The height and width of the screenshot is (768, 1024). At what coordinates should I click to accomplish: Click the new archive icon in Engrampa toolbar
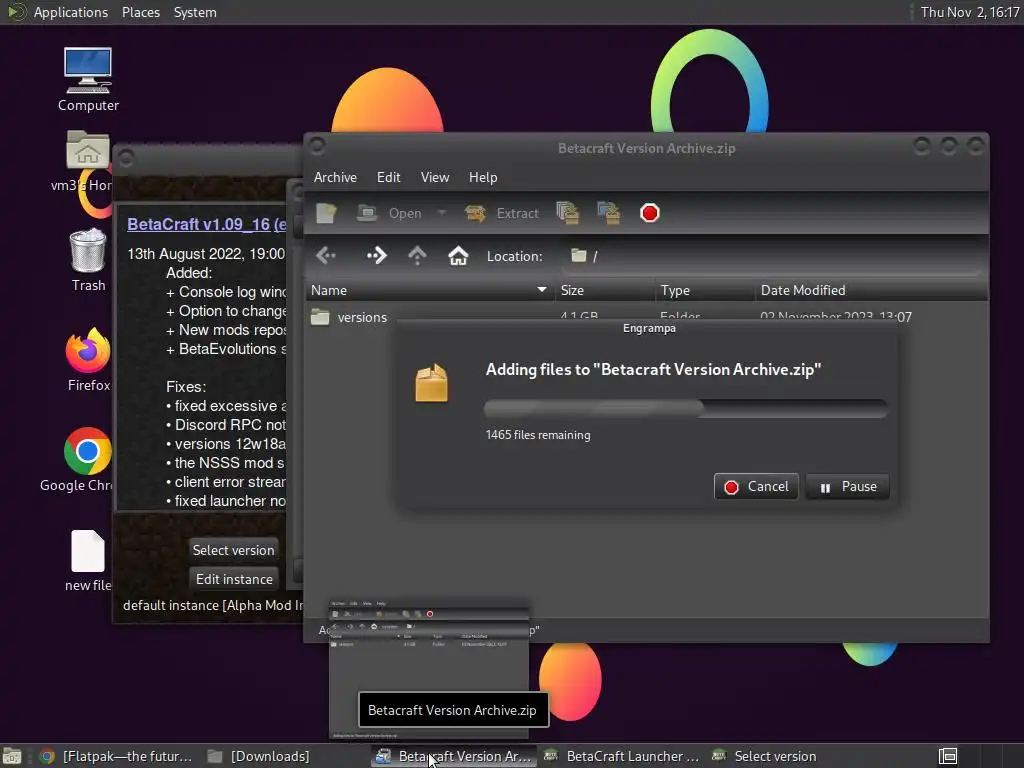[x=326, y=213]
